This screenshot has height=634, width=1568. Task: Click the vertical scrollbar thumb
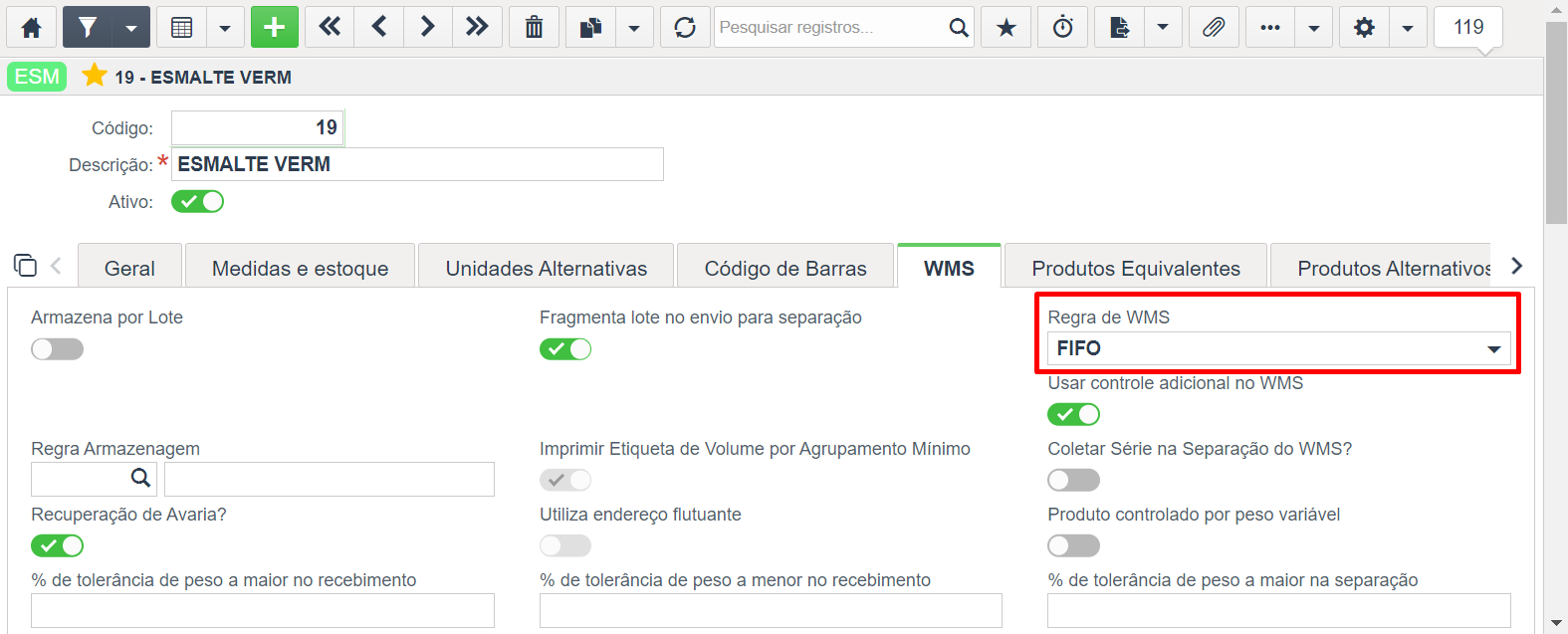(x=1556, y=122)
